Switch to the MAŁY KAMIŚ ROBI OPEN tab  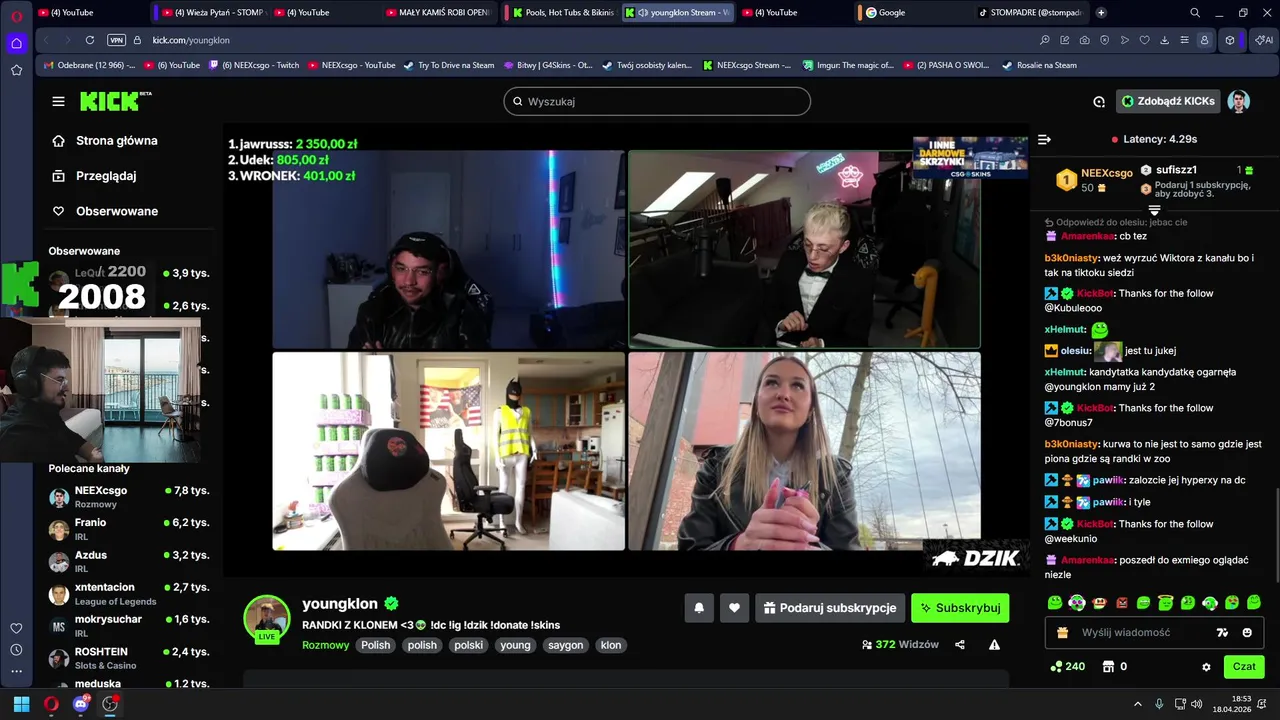coord(440,12)
